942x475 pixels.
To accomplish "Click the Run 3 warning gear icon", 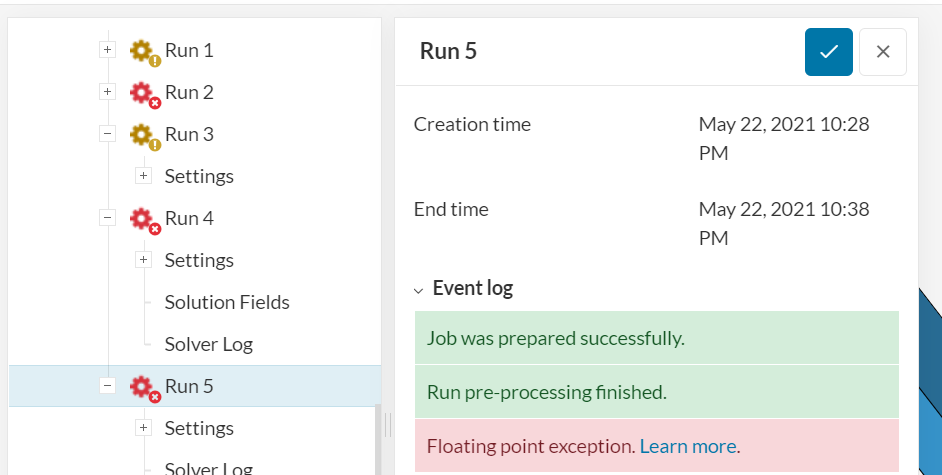I will pos(143,135).
